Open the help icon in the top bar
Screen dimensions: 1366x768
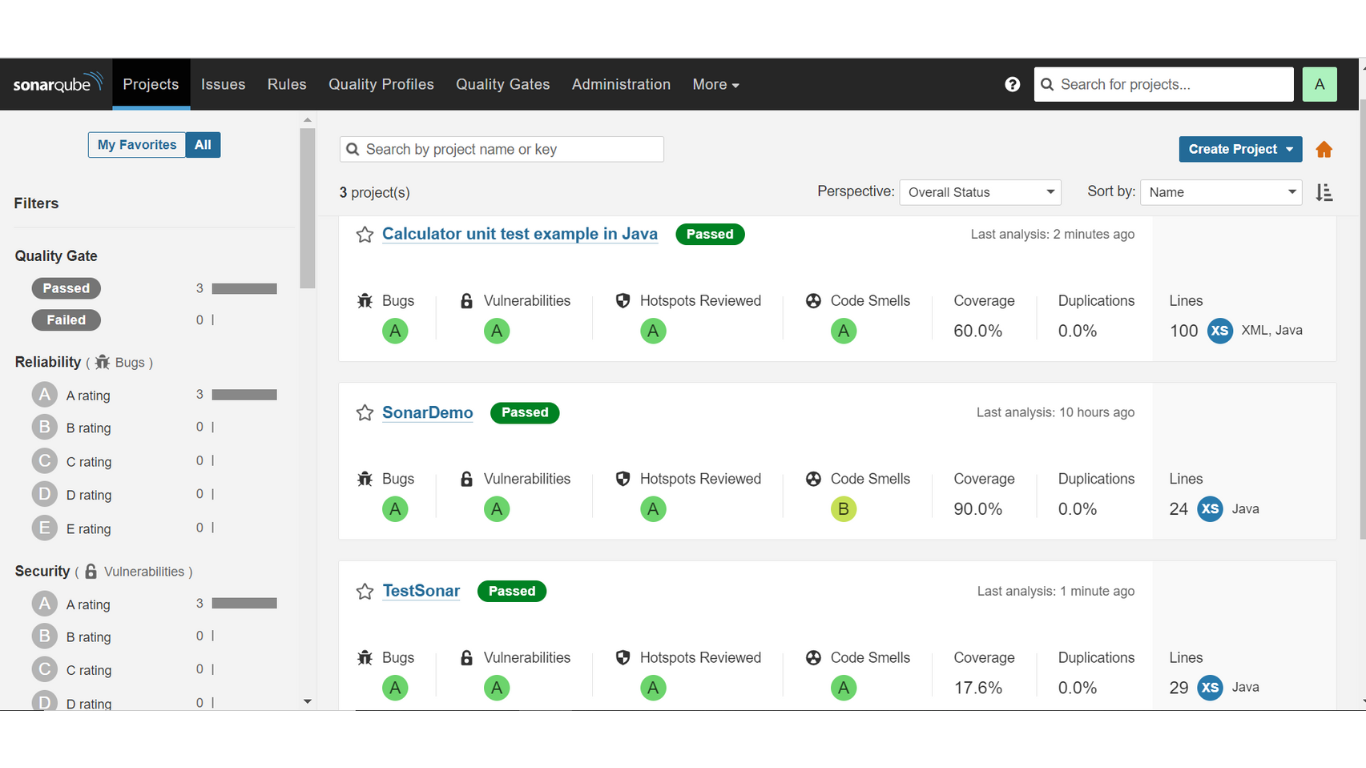click(1012, 84)
